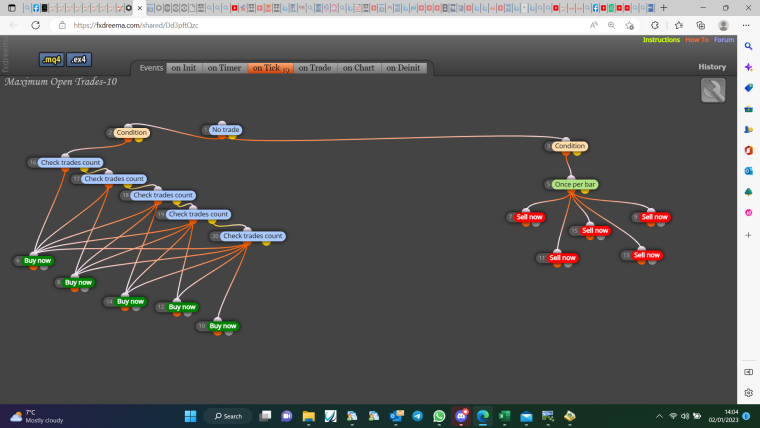The height and width of the screenshot is (428, 760).
Task: Select Buy now block 14
Action: (x=130, y=301)
